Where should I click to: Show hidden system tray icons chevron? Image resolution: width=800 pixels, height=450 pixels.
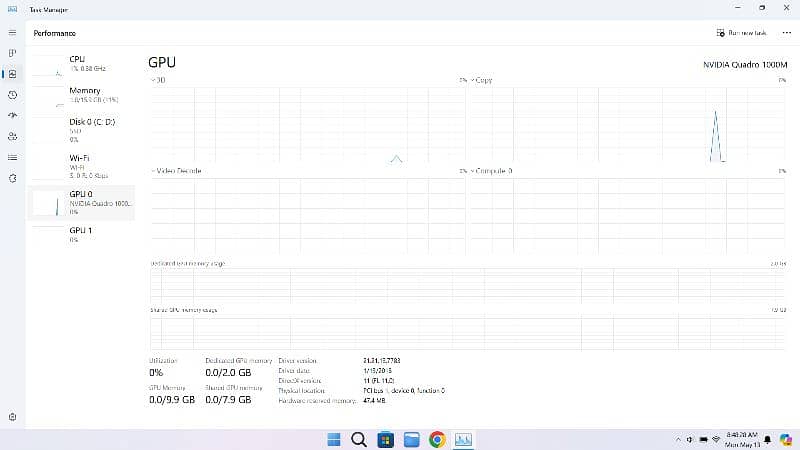(678, 439)
